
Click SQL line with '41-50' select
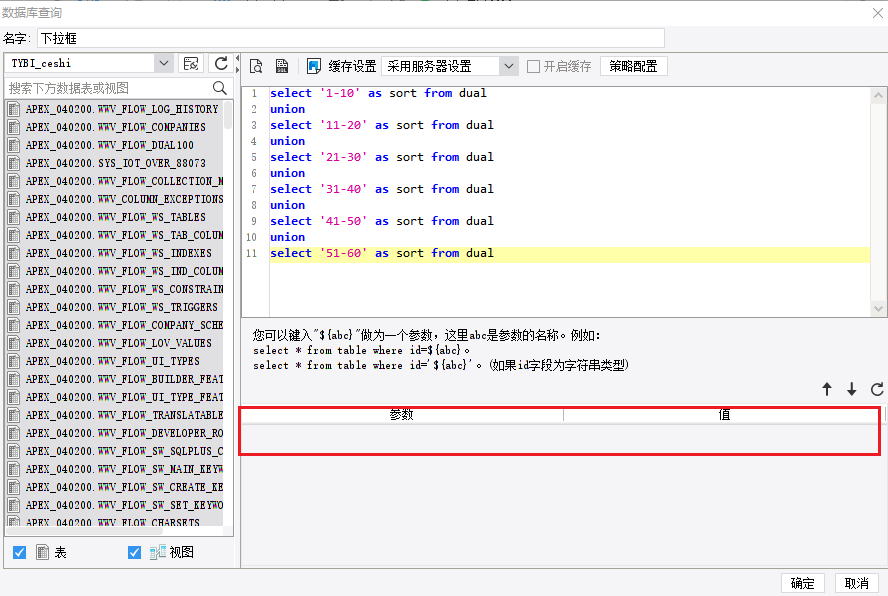pyautogui.click(x=381, y=221)
